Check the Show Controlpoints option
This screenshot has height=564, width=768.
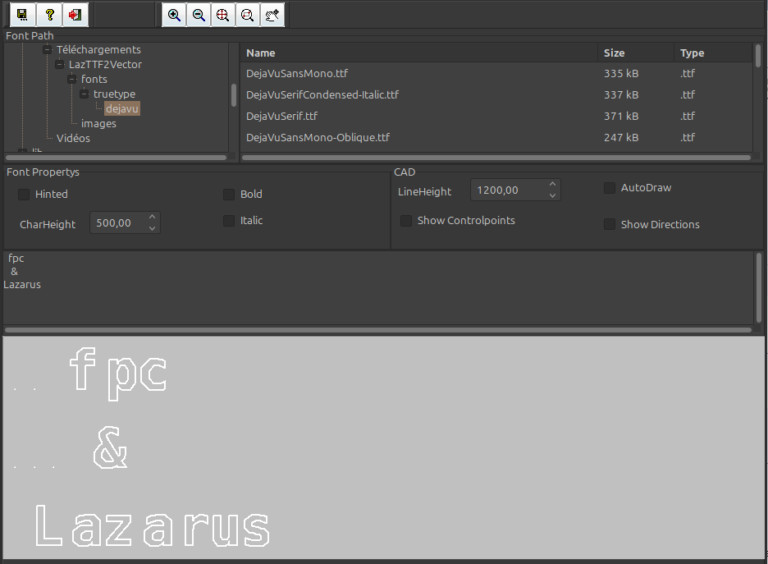[x=406, y=220]
